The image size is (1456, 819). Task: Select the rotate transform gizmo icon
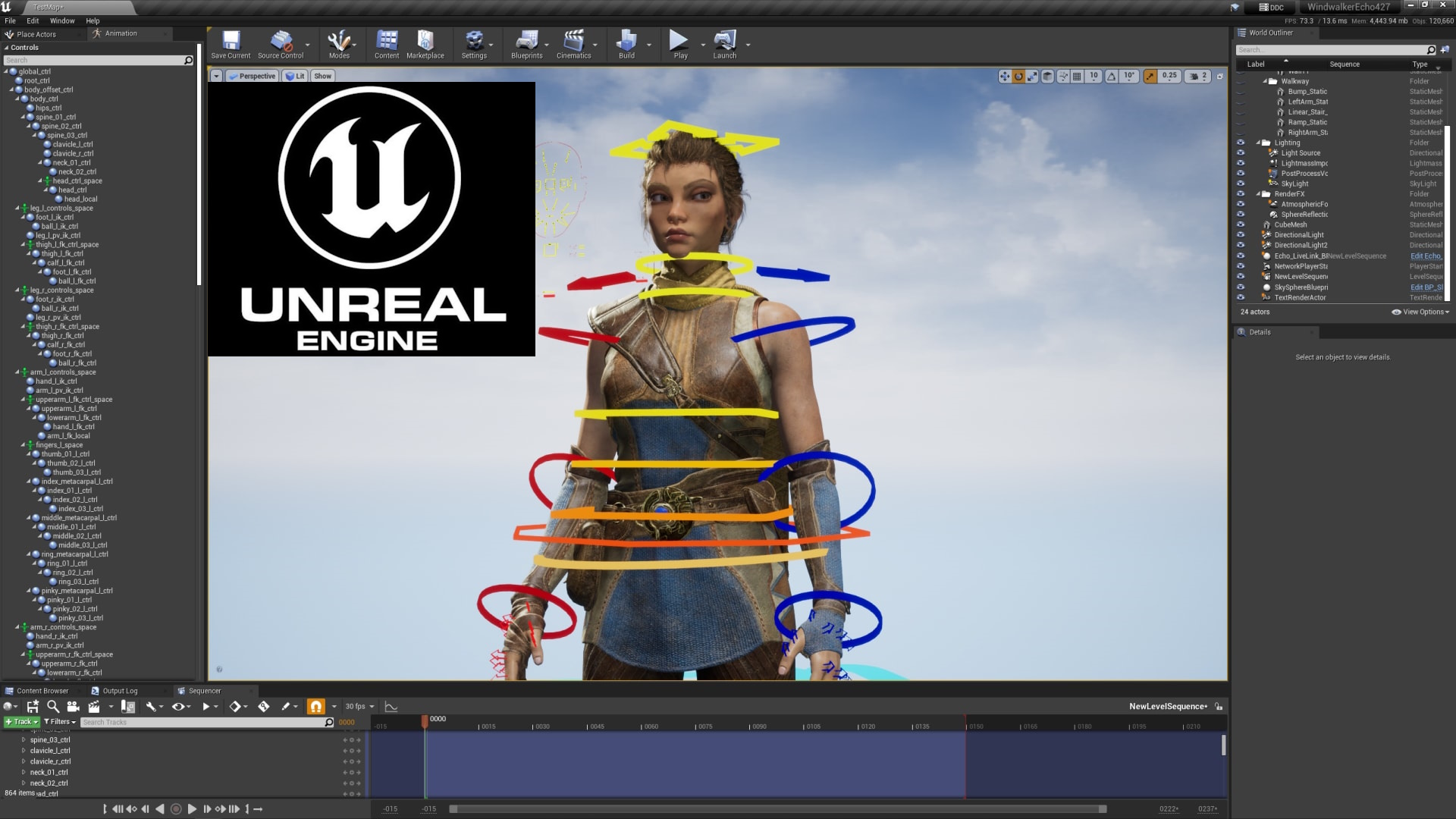pyautogui.click(x=1018, y=76)
